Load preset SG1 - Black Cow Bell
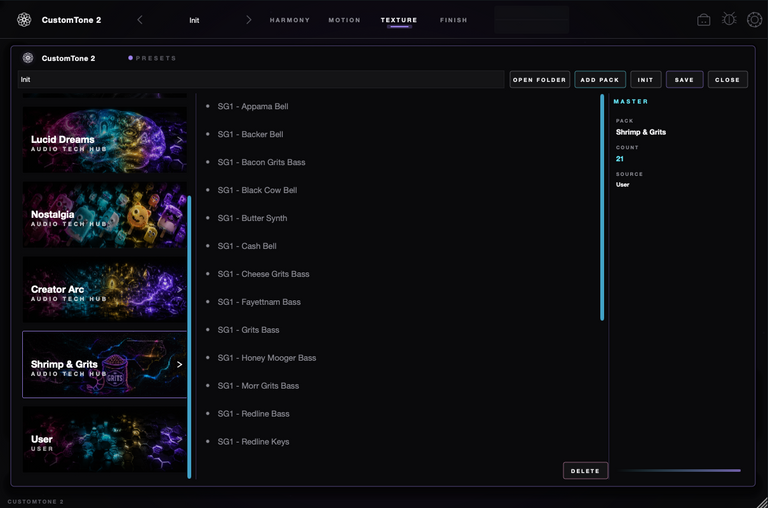Viewport: 768px width, 508px height. tap(257, 190)
